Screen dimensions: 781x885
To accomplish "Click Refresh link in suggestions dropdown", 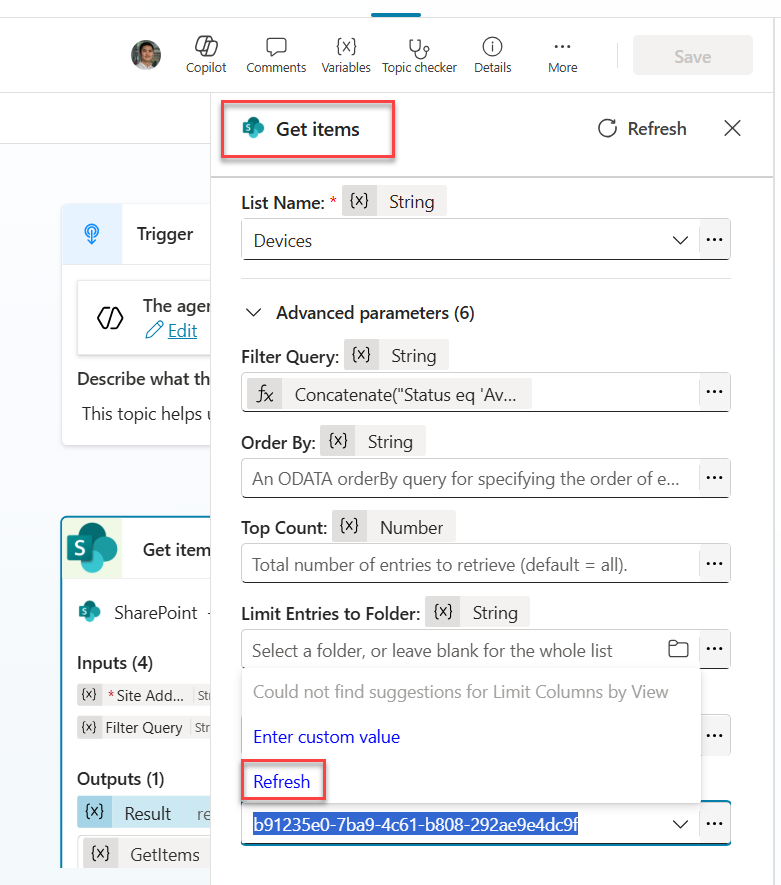I will tap(282, 782).
